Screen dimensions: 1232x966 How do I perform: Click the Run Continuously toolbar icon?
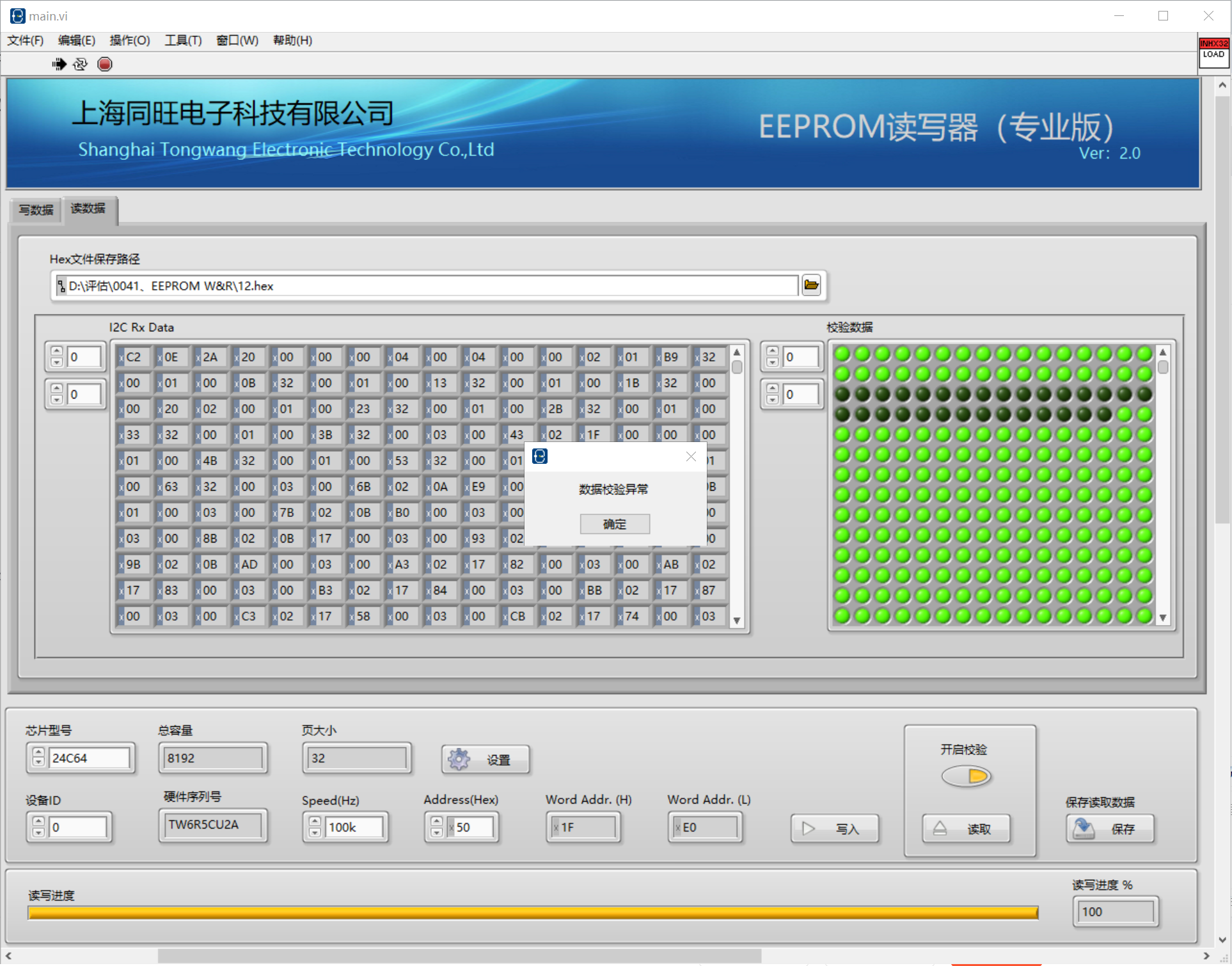pos(81,64)
